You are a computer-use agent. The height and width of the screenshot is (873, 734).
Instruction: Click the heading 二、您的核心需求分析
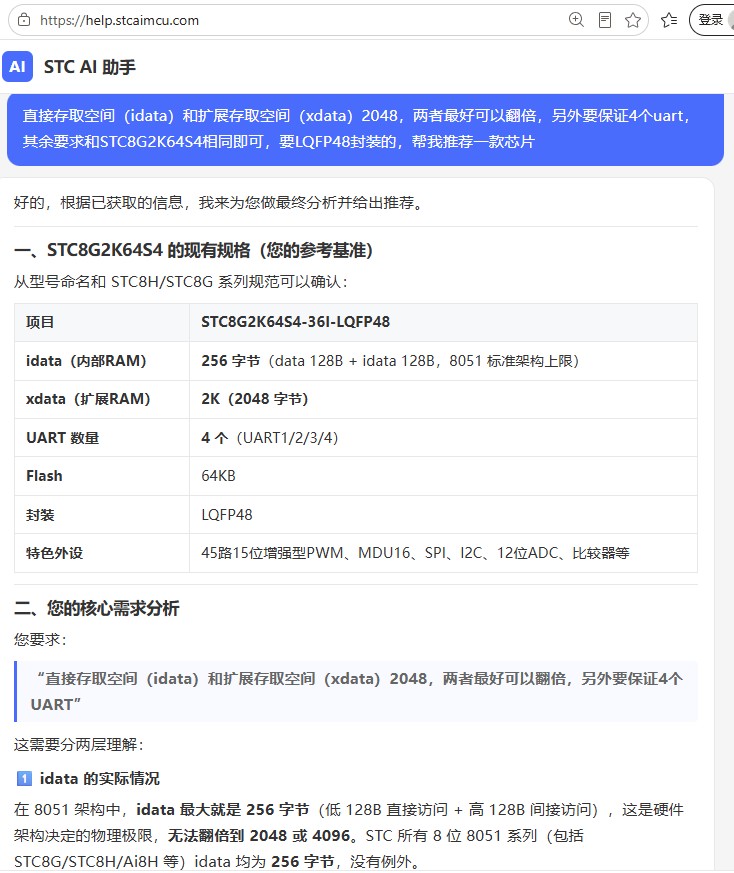[96, 608]
